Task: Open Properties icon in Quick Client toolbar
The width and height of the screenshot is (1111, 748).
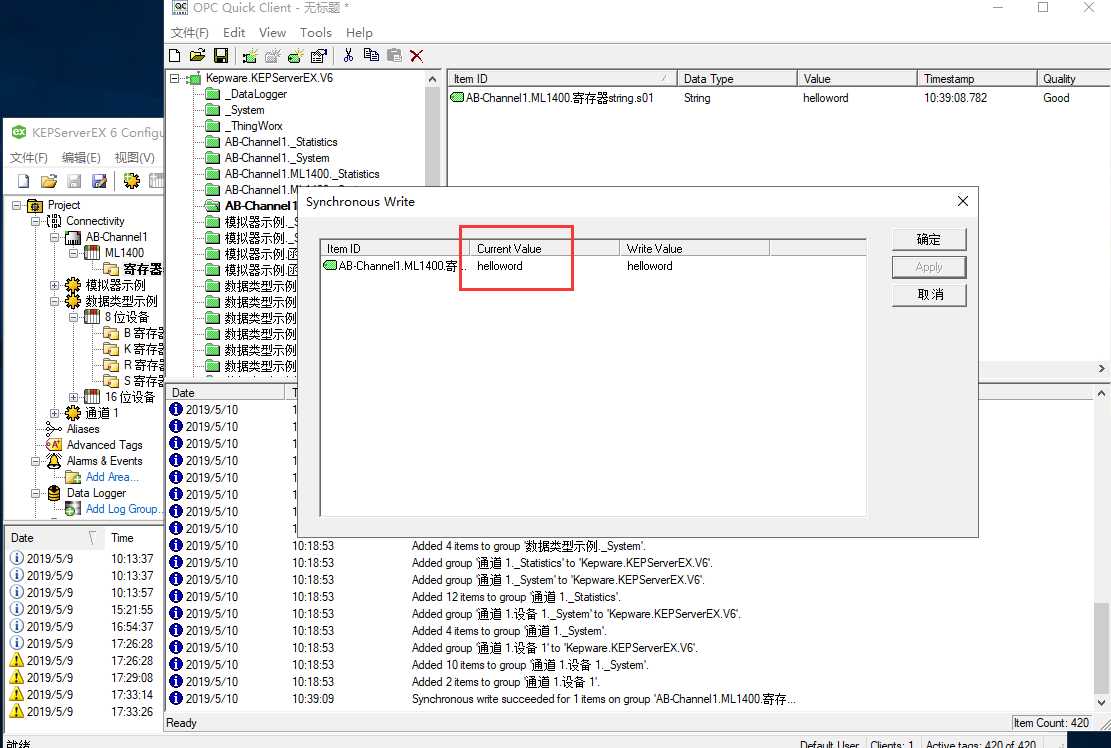Action: click(x=319, y=55)
